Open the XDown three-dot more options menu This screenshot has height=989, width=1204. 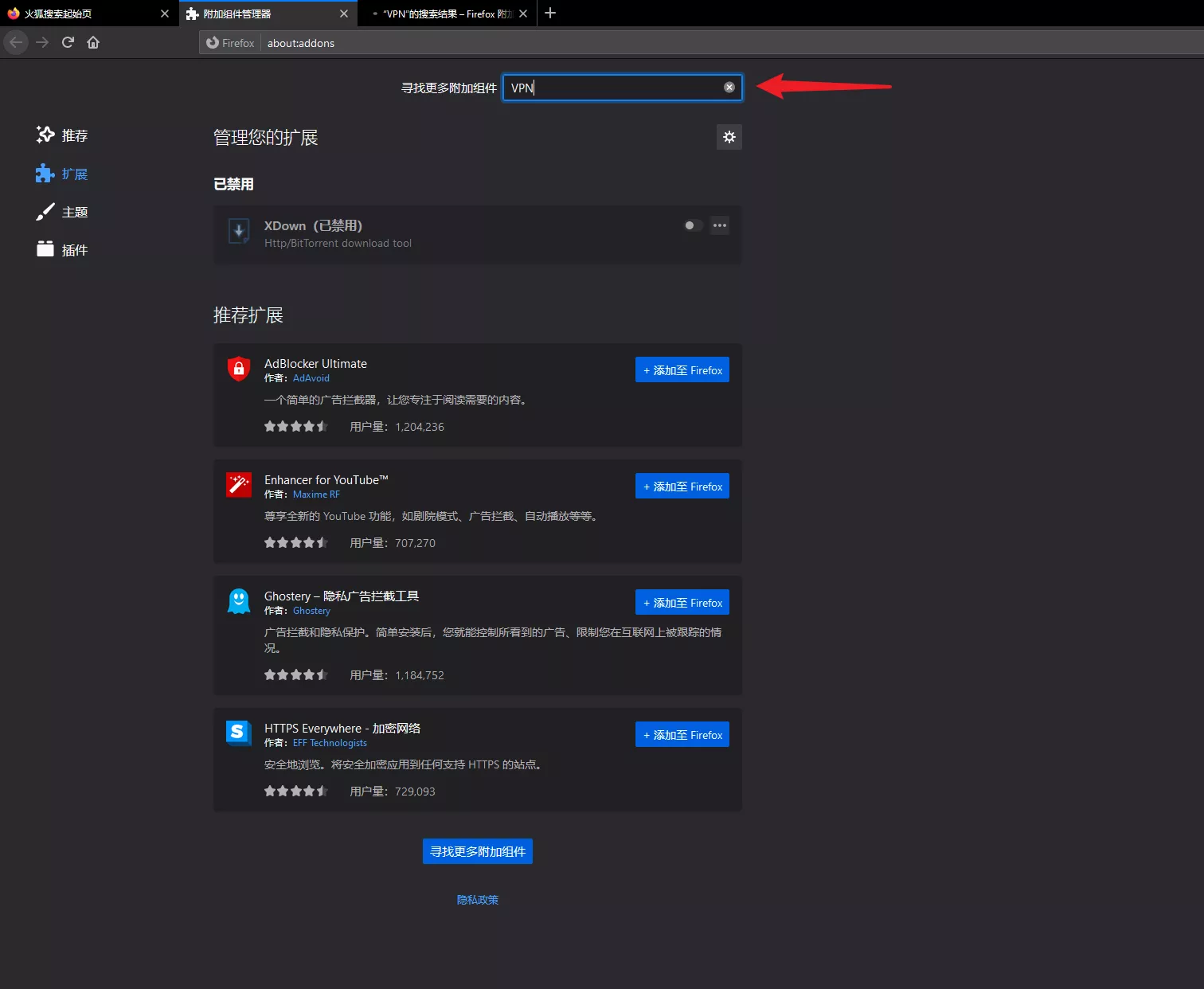tap(720, 225)
